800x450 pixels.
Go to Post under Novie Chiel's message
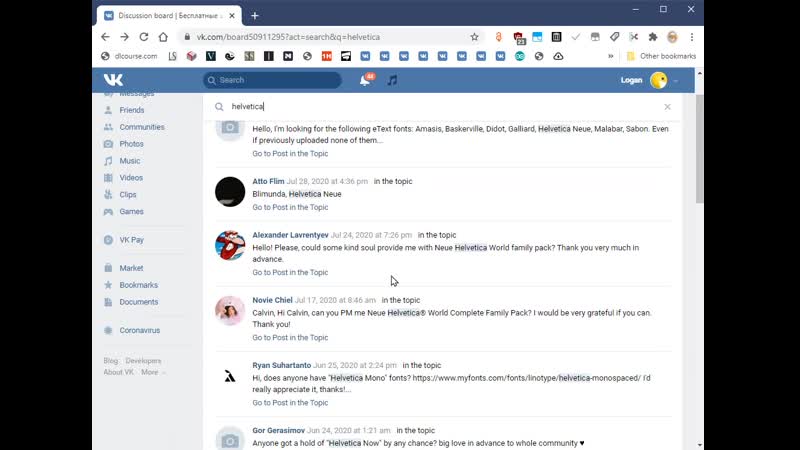[x=290, y=338]
